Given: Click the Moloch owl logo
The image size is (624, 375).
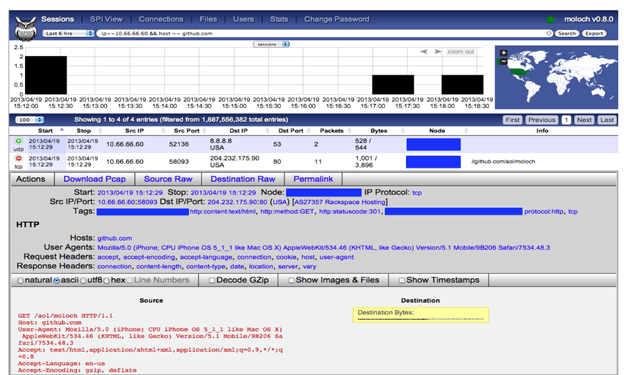Looking at the screenshot, I should pos(25,28).
